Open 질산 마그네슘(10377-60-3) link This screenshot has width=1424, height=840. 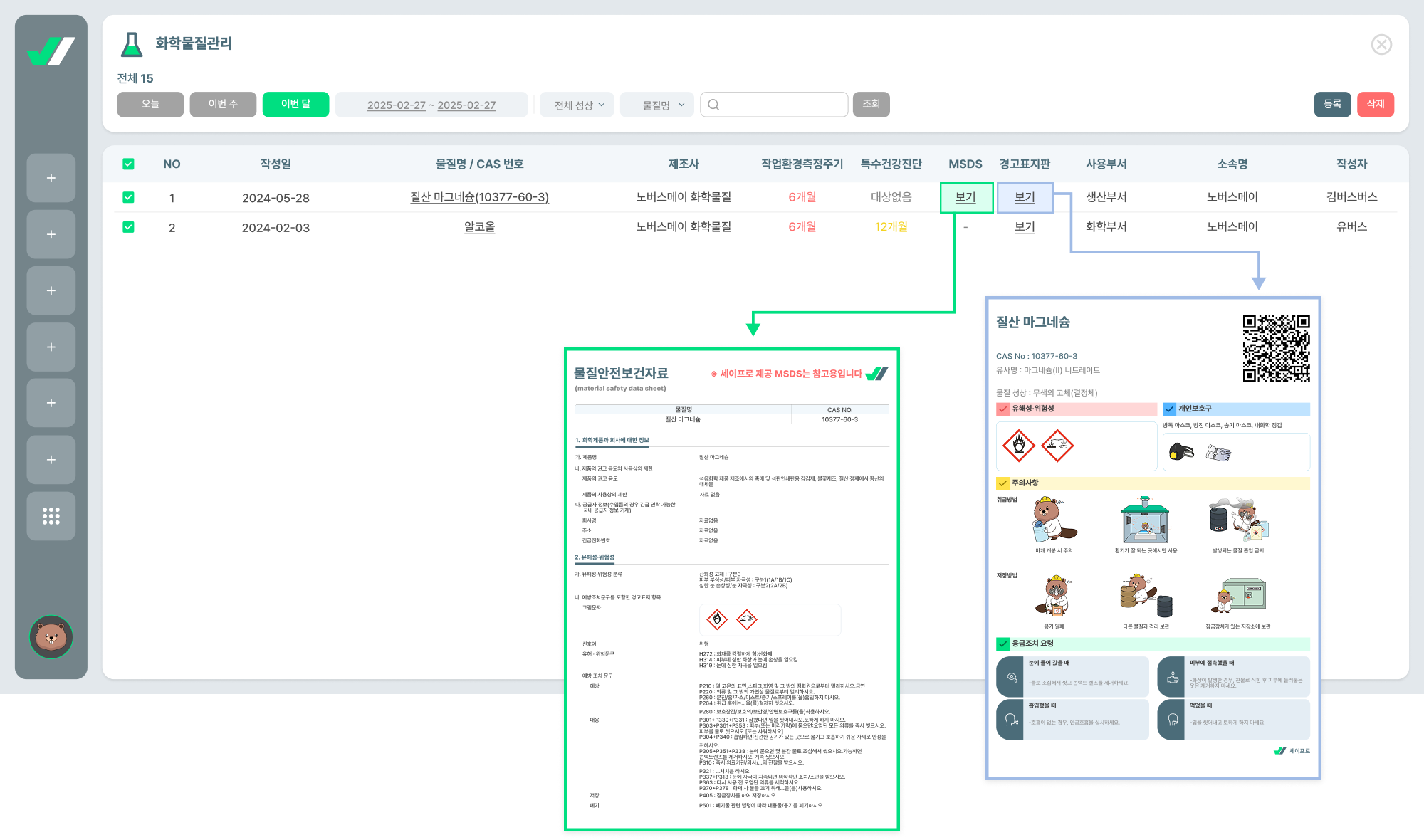pyautogui.click(x=479, y=197)
